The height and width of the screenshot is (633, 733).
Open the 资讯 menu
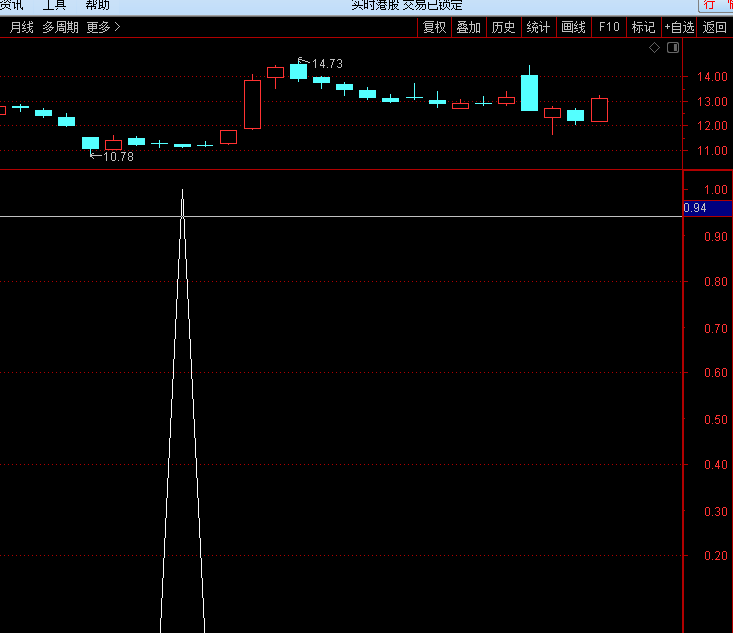11,5
